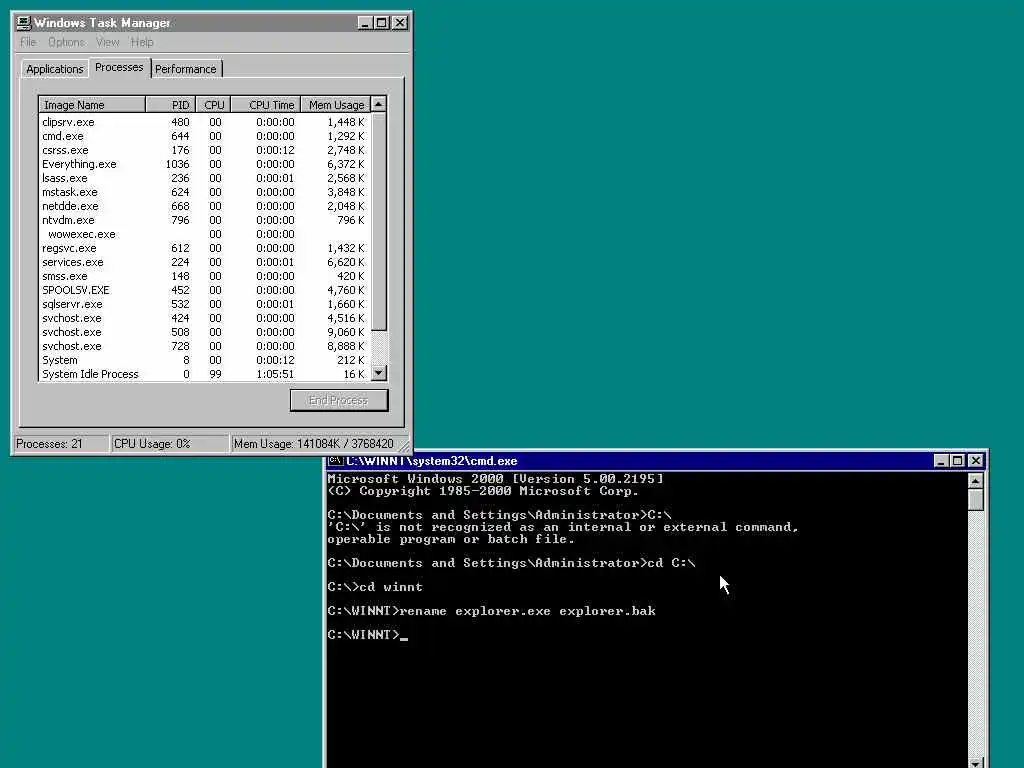1024x768 pixels.
Task: Sort processes by PID column header
Action: pos(170,105)
